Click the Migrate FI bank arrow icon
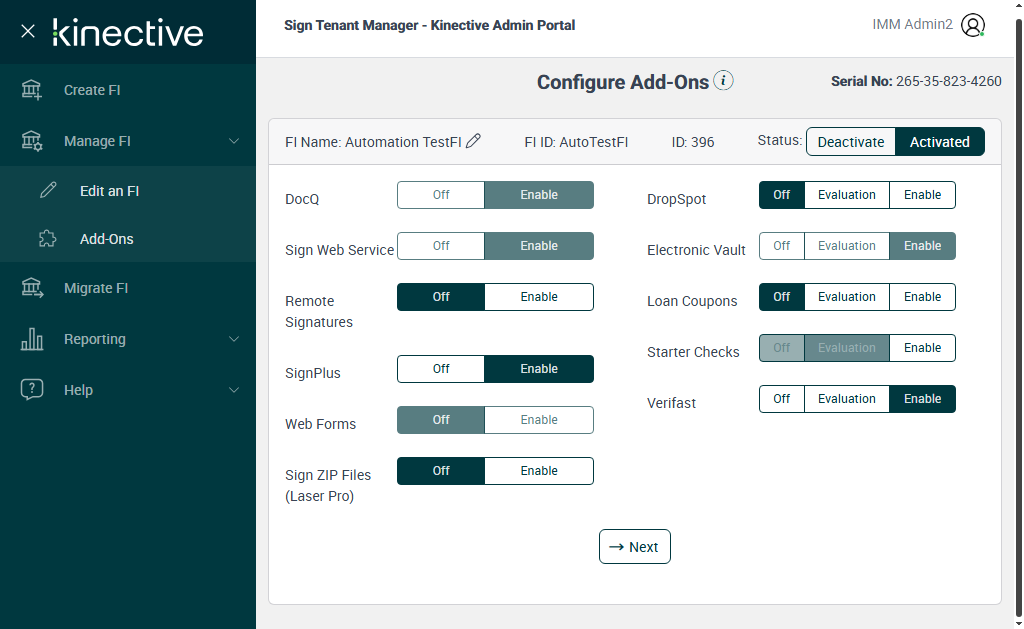The width and height of the screenshot is (1024, 629). click(31, 287)
